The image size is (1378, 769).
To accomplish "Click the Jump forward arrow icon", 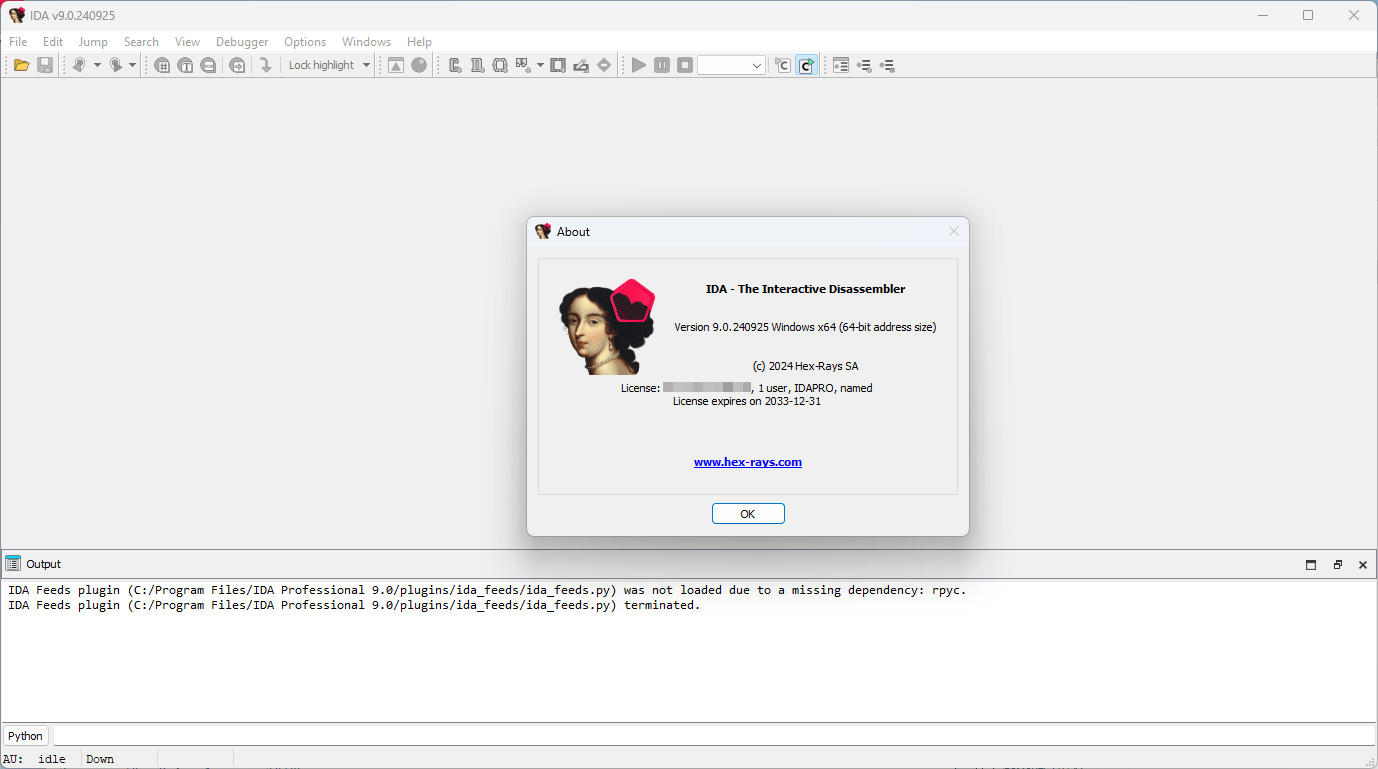I will tap(115, 65).
